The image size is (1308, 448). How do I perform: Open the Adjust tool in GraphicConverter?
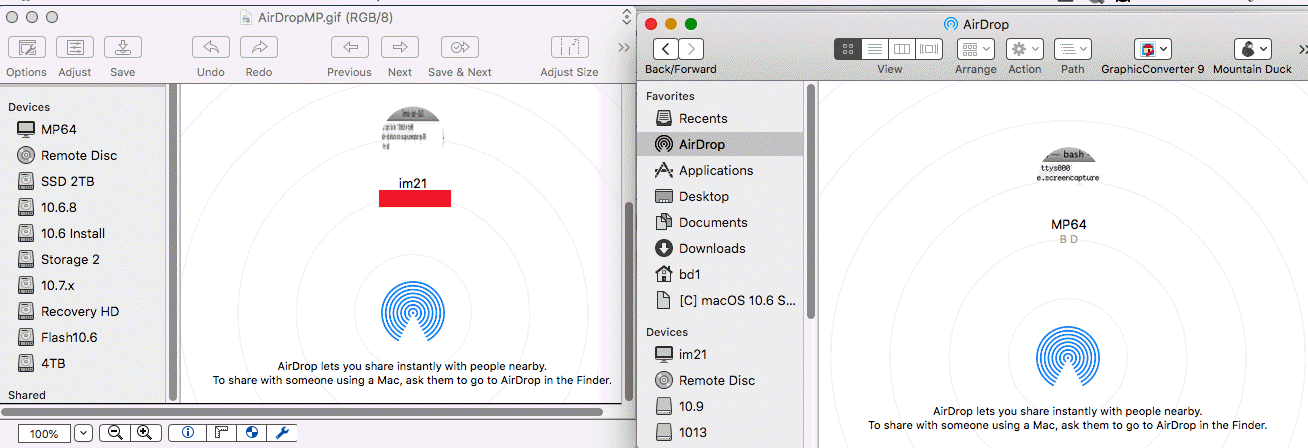tap(75, 47)
